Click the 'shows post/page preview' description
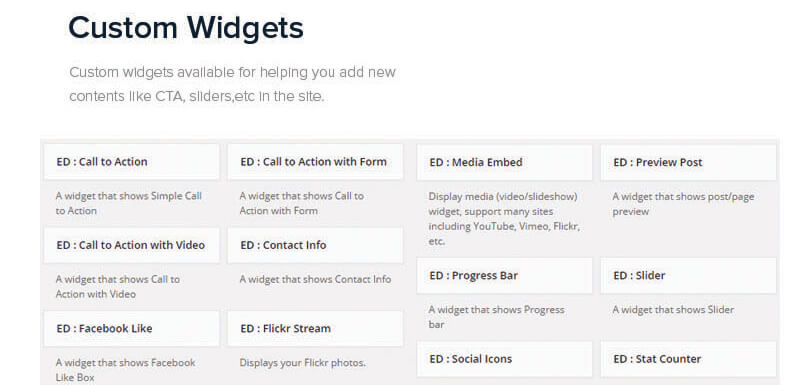800x385 pixels. point(683,204)
